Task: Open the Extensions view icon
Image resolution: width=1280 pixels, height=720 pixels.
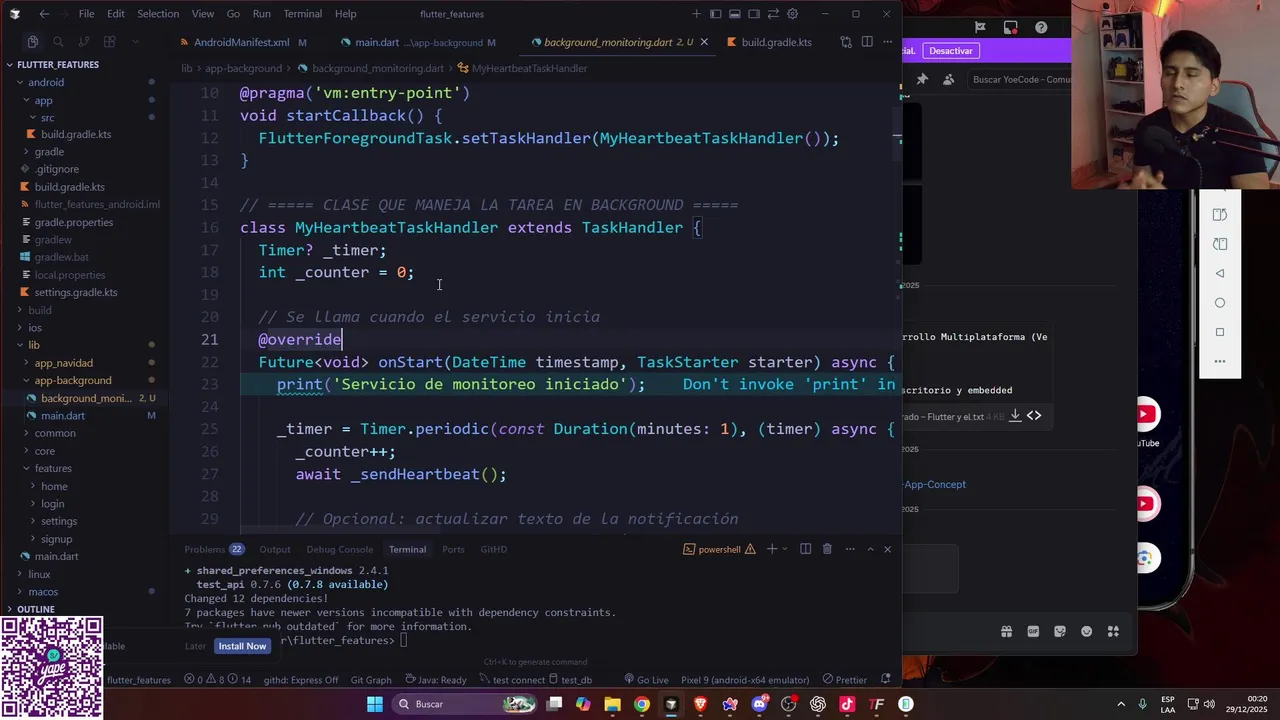Action: [x=109, y=42]
